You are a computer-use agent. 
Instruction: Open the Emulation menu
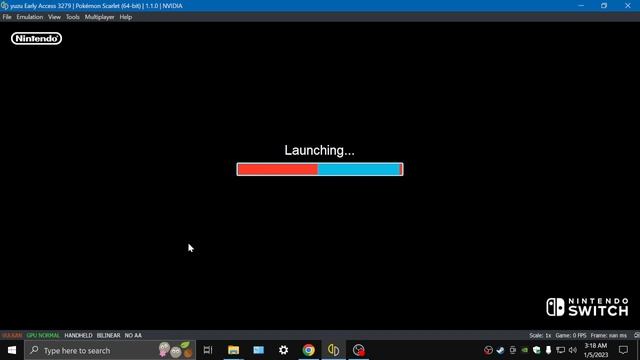pyautogui.click(x=29, y=17)
